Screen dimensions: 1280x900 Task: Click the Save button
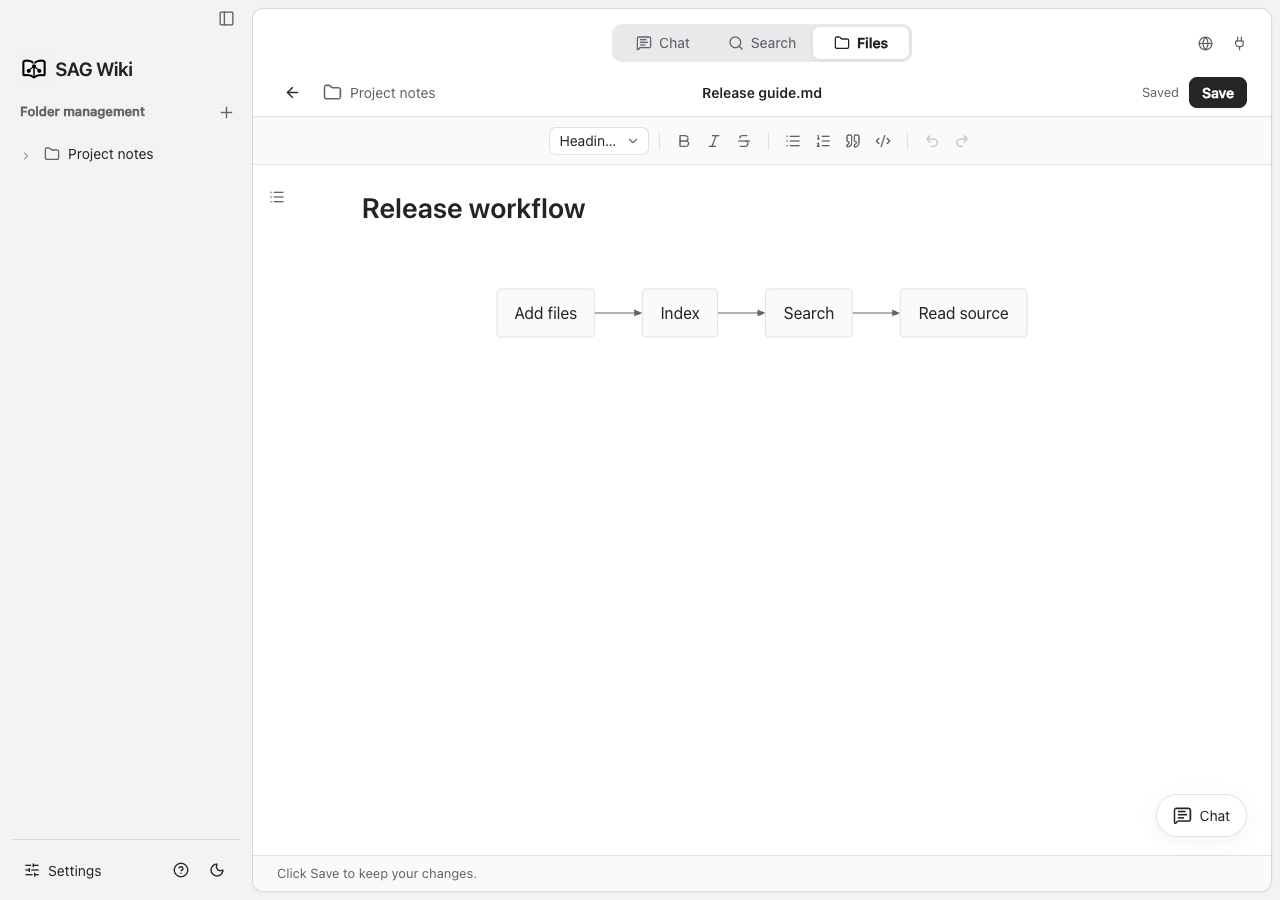point(1218,93)
